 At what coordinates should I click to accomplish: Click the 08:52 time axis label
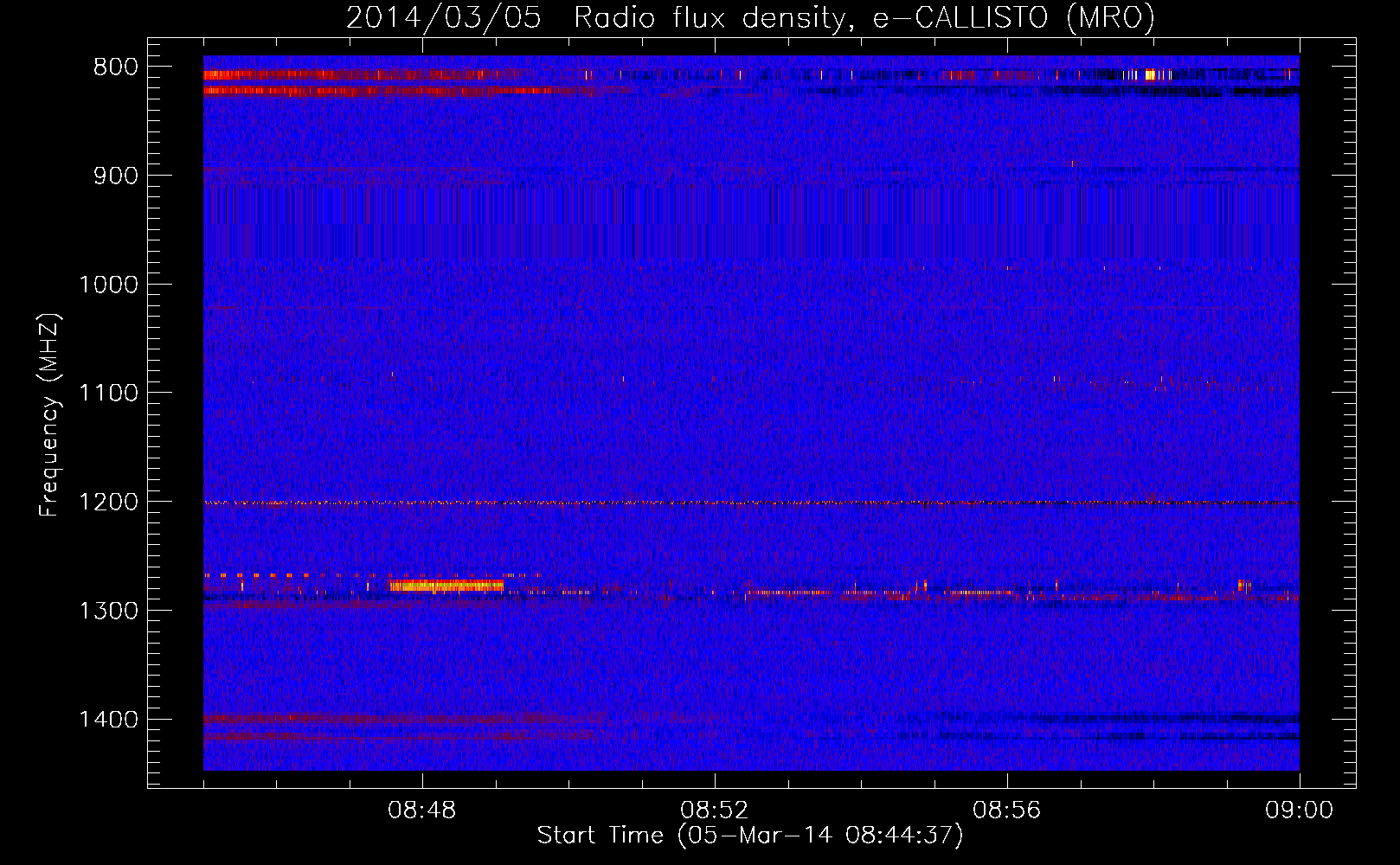[x=715, y=811]
